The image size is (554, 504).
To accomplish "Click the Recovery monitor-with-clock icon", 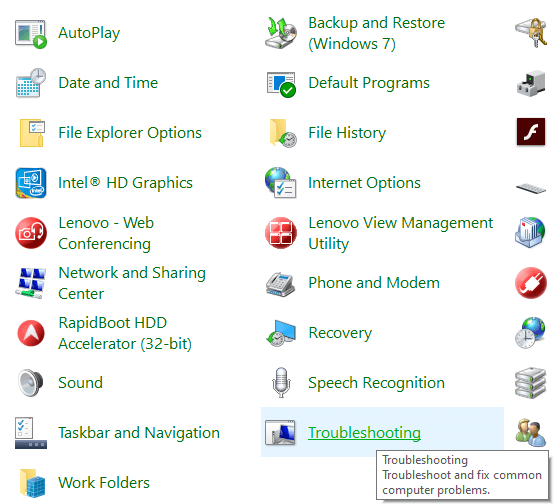I will [x=281, y=333].
